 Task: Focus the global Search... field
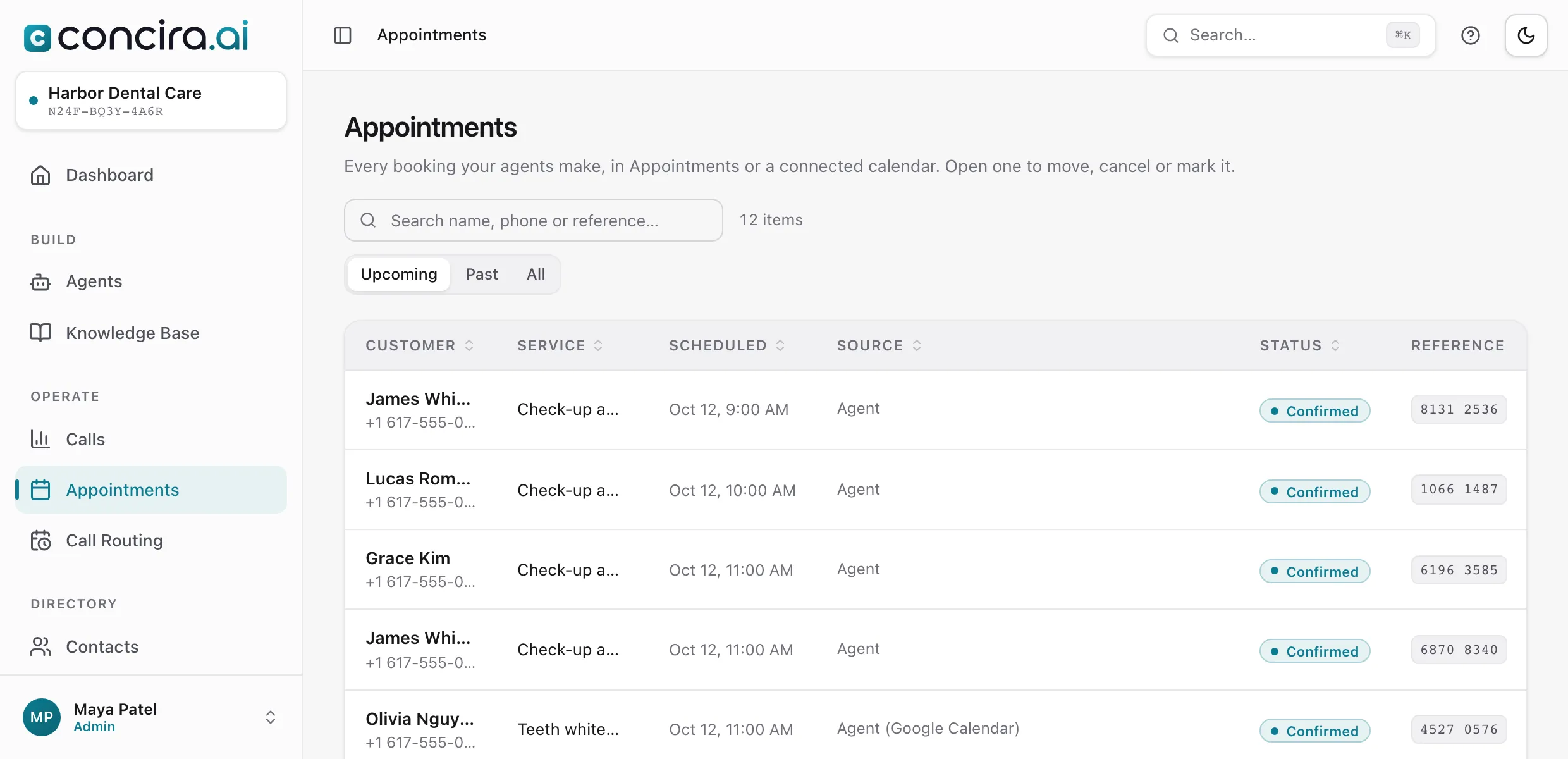[x=1290, y=35]
